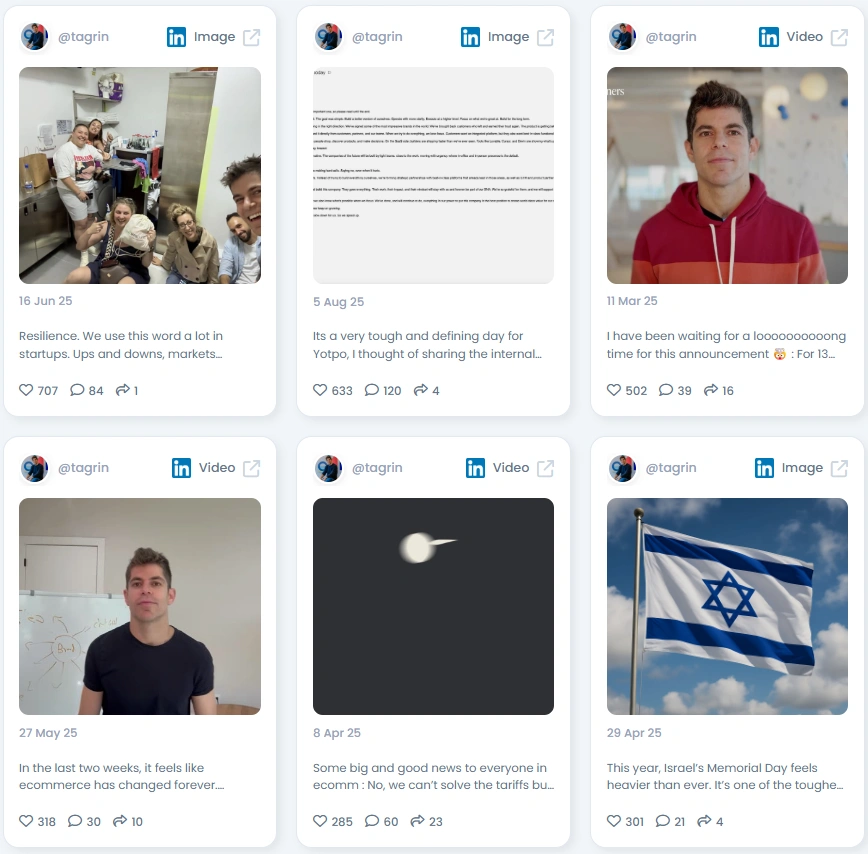The image size is (868, 854).
Task: Click share icon showing 16 shares
Action: [711, 390]
